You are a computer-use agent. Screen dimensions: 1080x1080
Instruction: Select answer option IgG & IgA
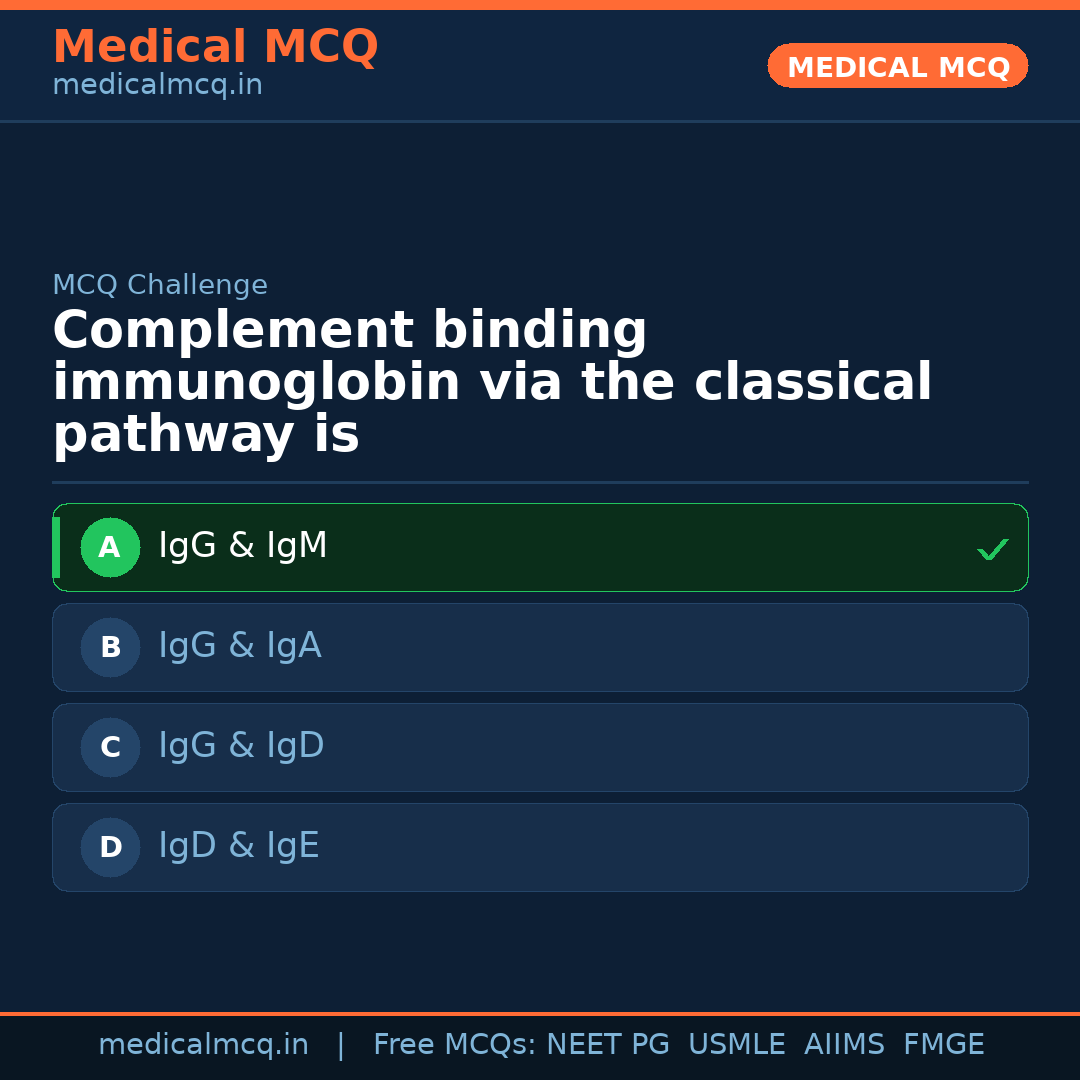pos(540,647)
